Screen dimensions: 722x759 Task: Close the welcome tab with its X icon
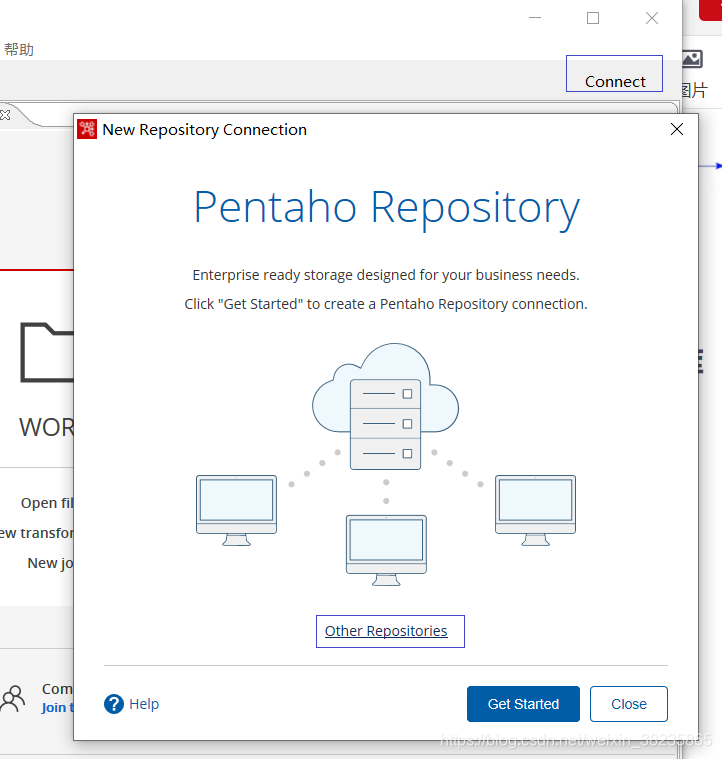[5, 115]
